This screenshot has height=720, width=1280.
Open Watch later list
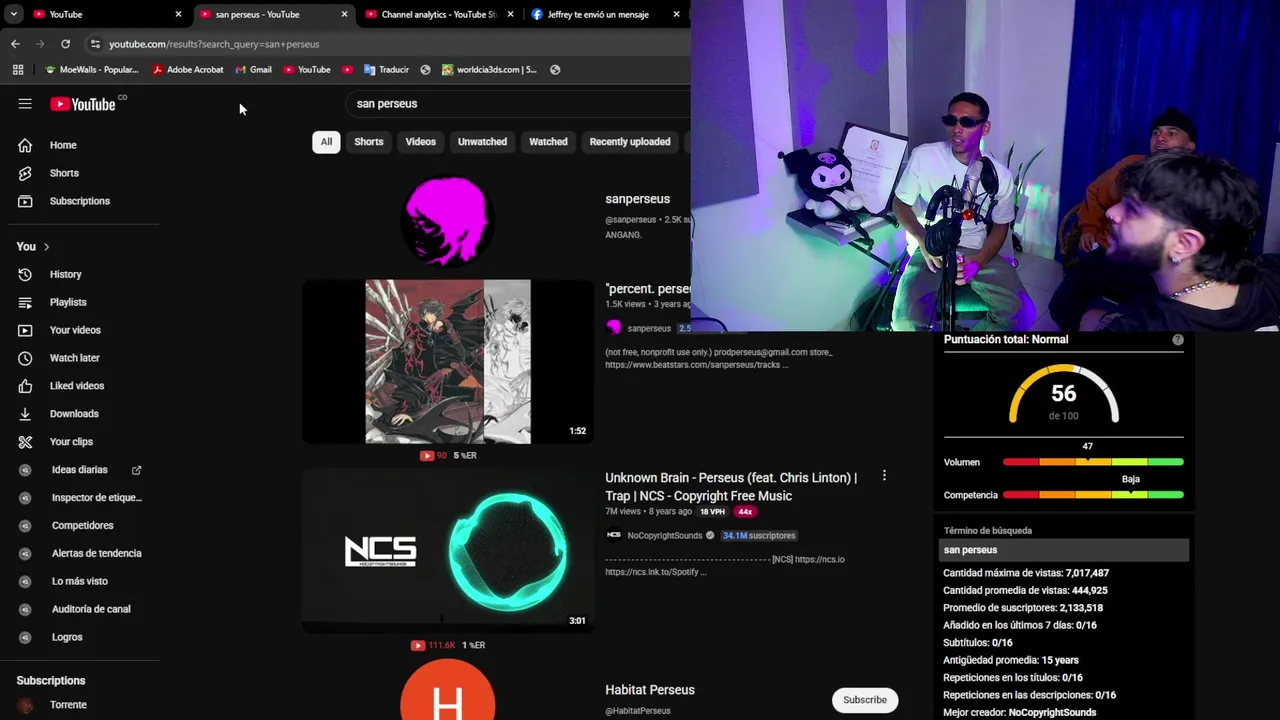pos(75,358)
